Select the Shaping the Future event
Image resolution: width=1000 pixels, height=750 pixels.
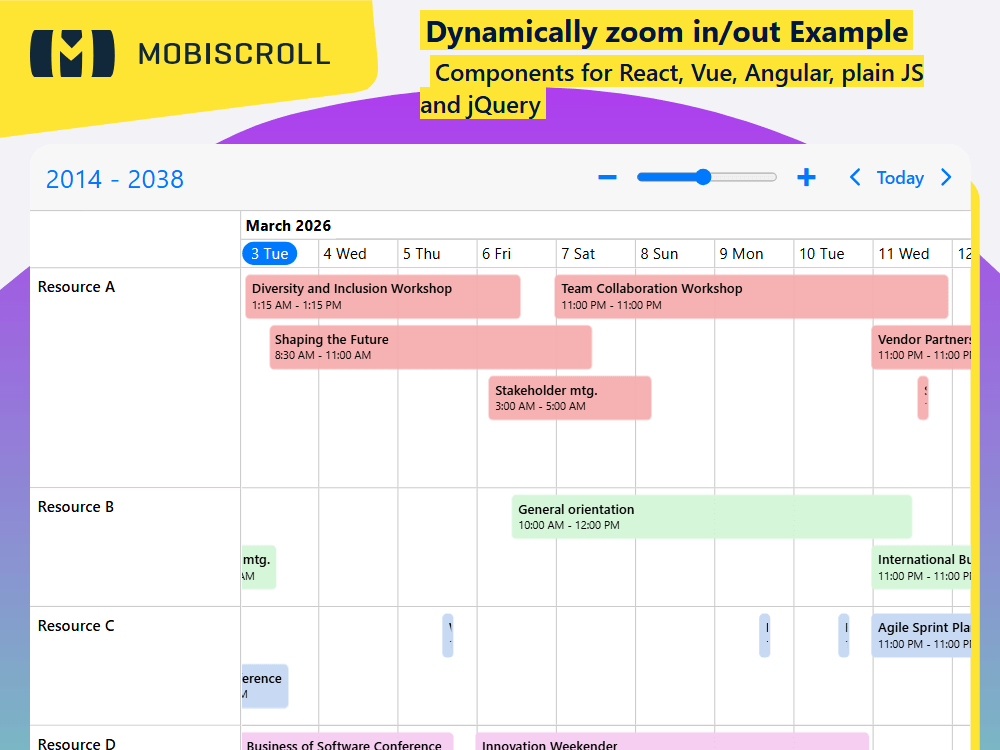coord(430,347)
